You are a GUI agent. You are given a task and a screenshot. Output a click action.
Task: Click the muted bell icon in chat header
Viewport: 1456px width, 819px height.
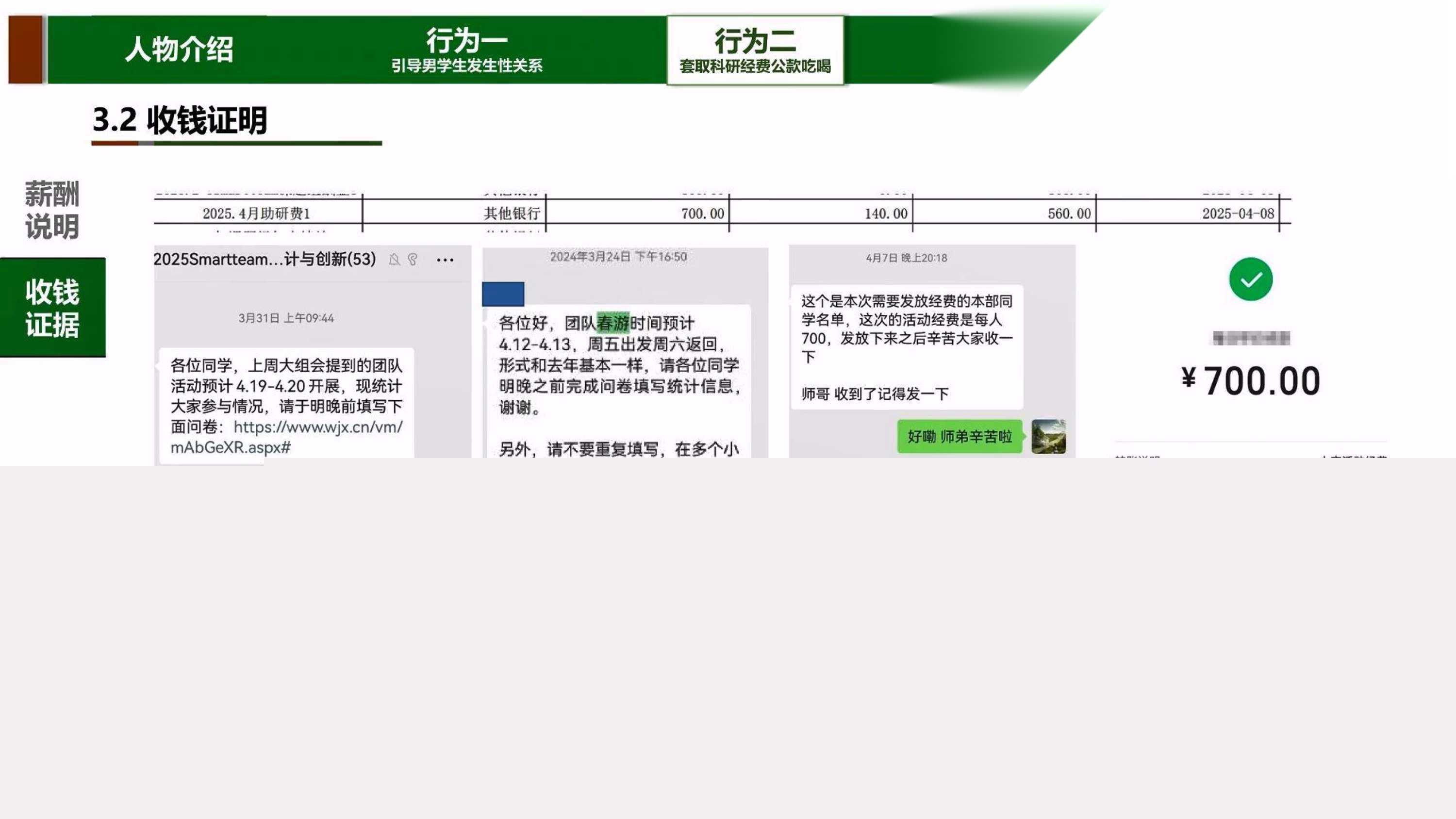click(394, 260)
